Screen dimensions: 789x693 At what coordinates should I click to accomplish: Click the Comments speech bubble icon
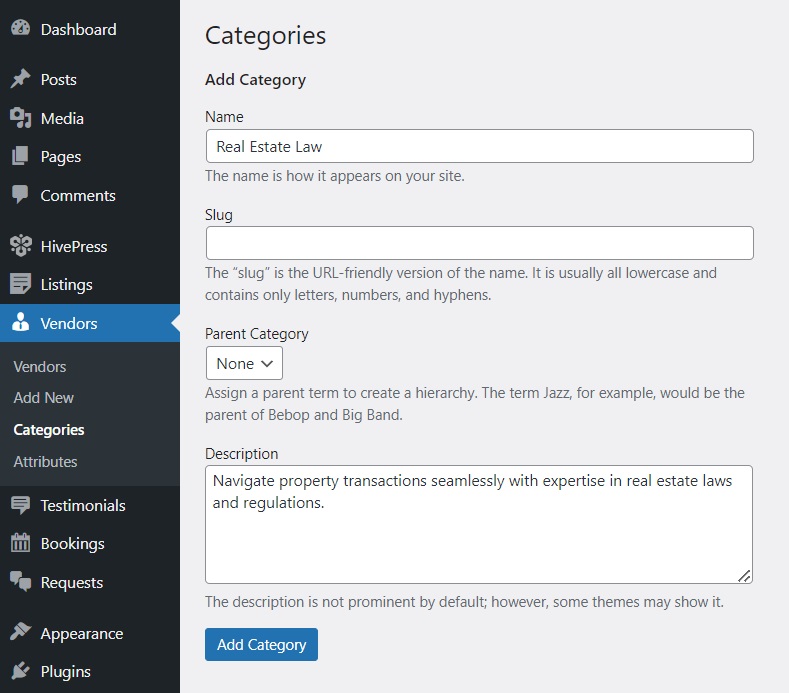pyautogui.click(x=20, y=196)
